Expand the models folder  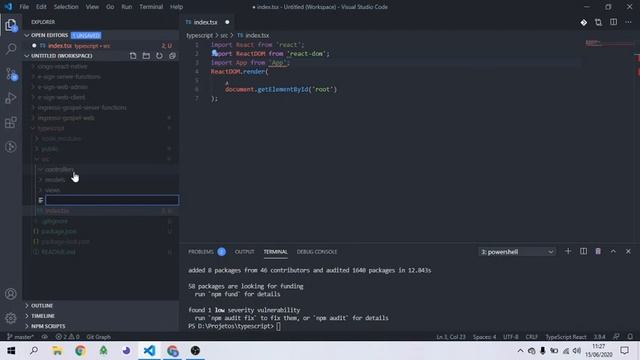(x=54, y=180)
